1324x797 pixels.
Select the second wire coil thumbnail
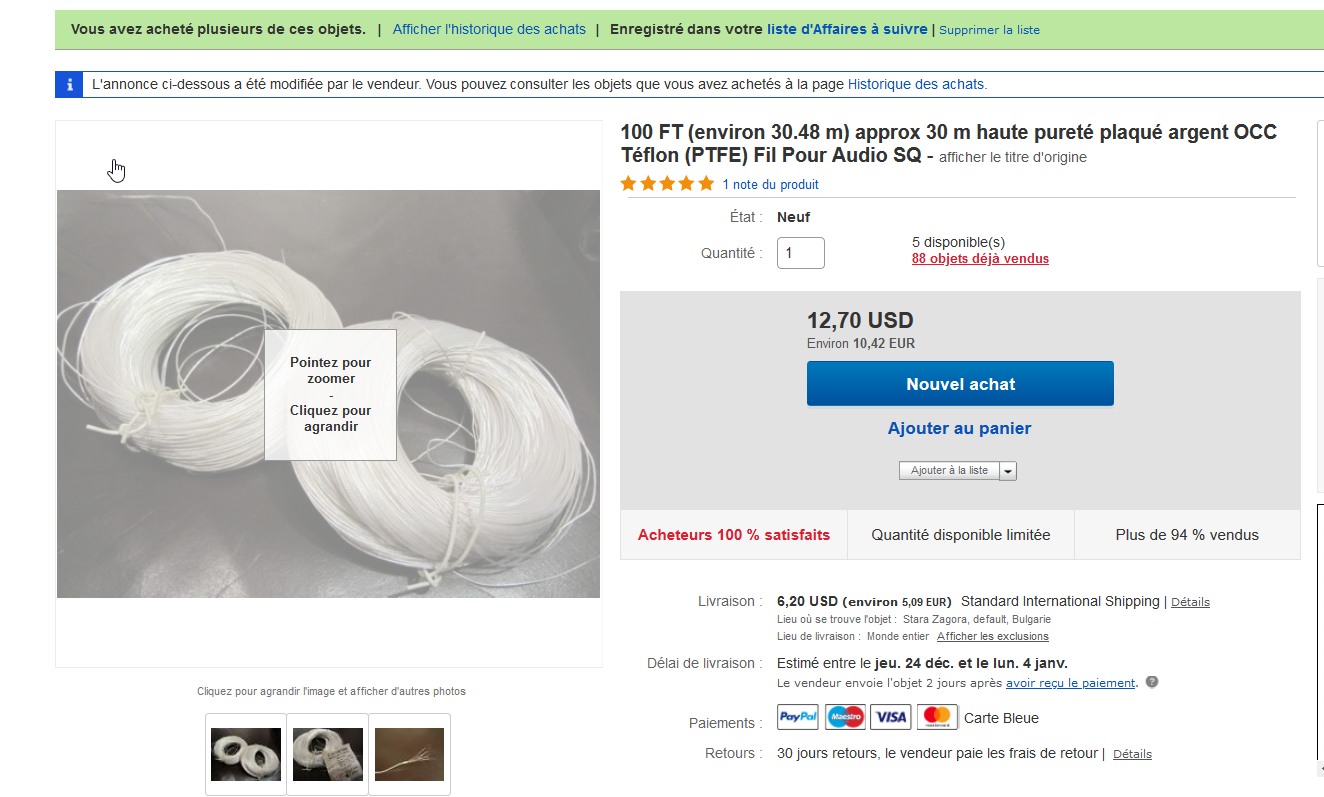point(328,754)
